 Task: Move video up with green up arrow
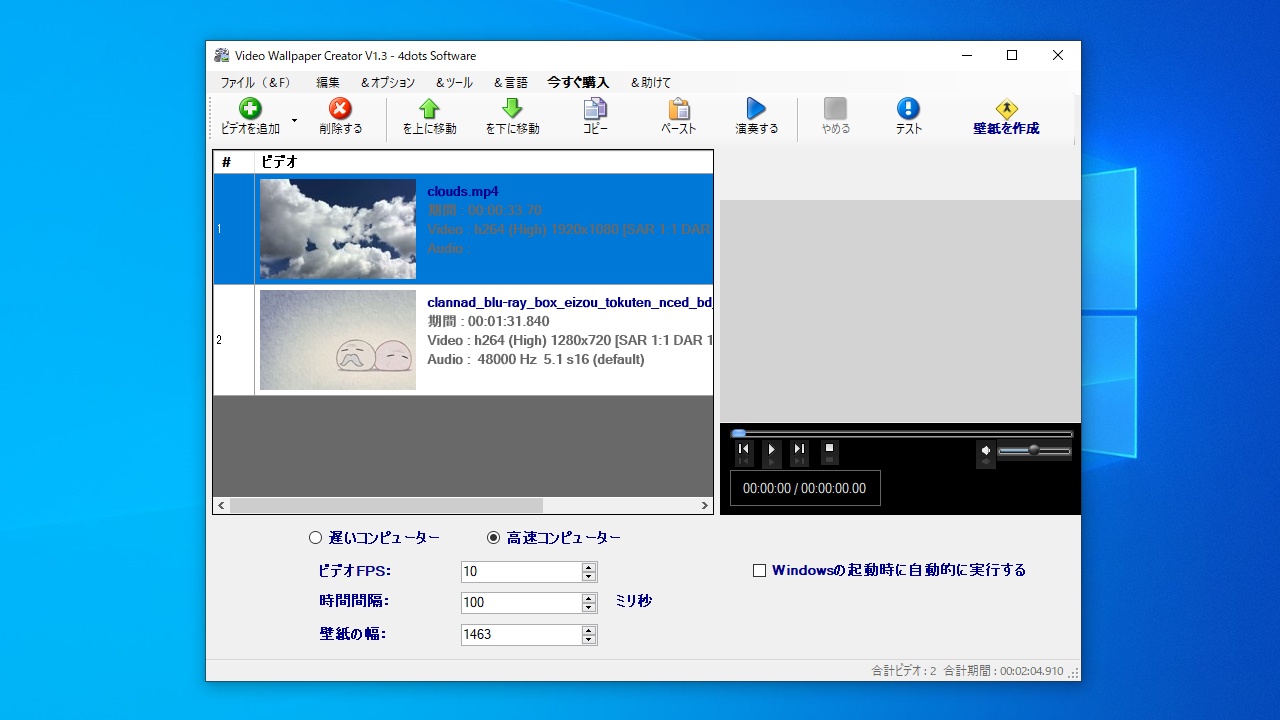pyautogui.click(x=429, y=108)
